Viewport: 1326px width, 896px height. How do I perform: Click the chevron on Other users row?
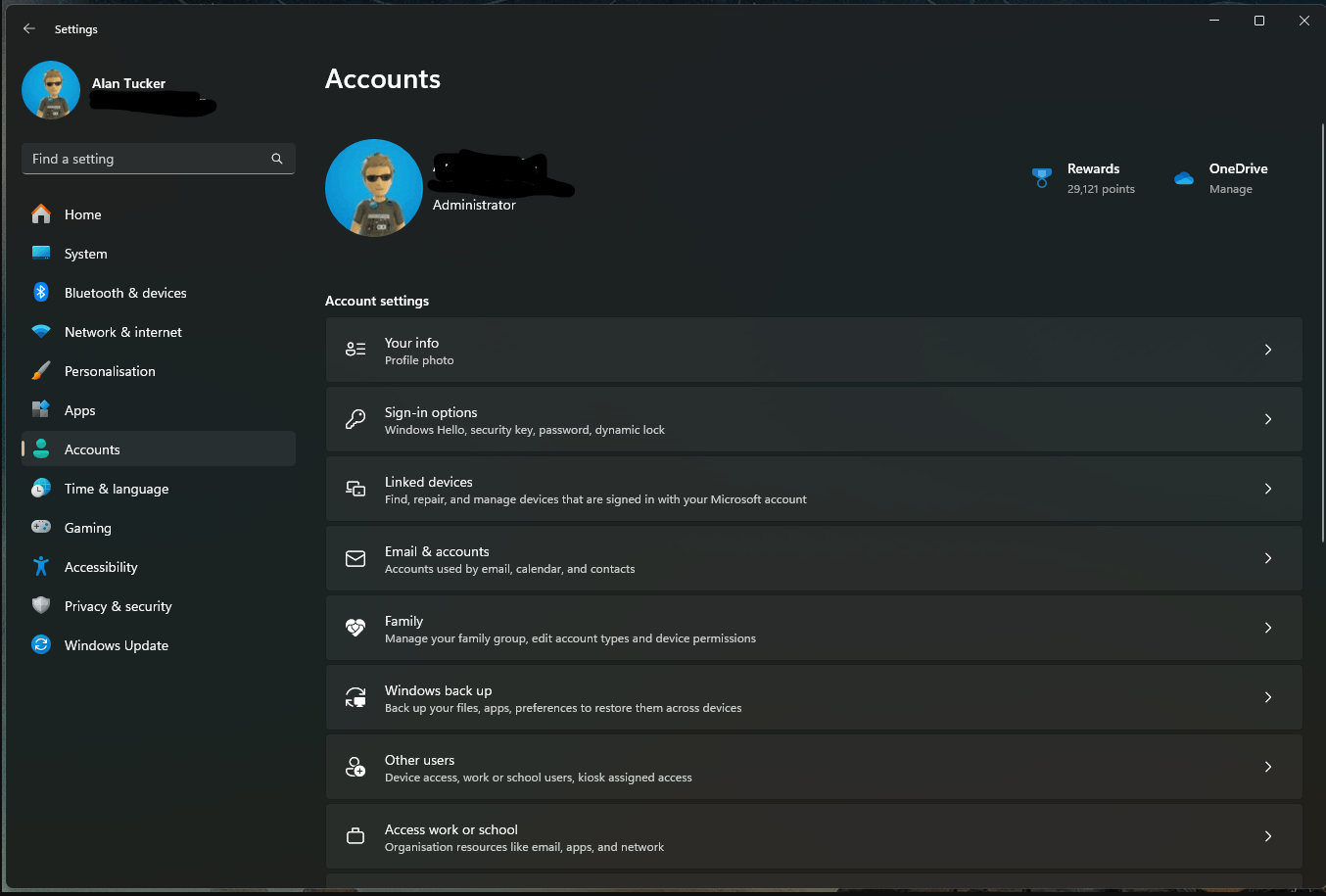(x=1268, y=767)
